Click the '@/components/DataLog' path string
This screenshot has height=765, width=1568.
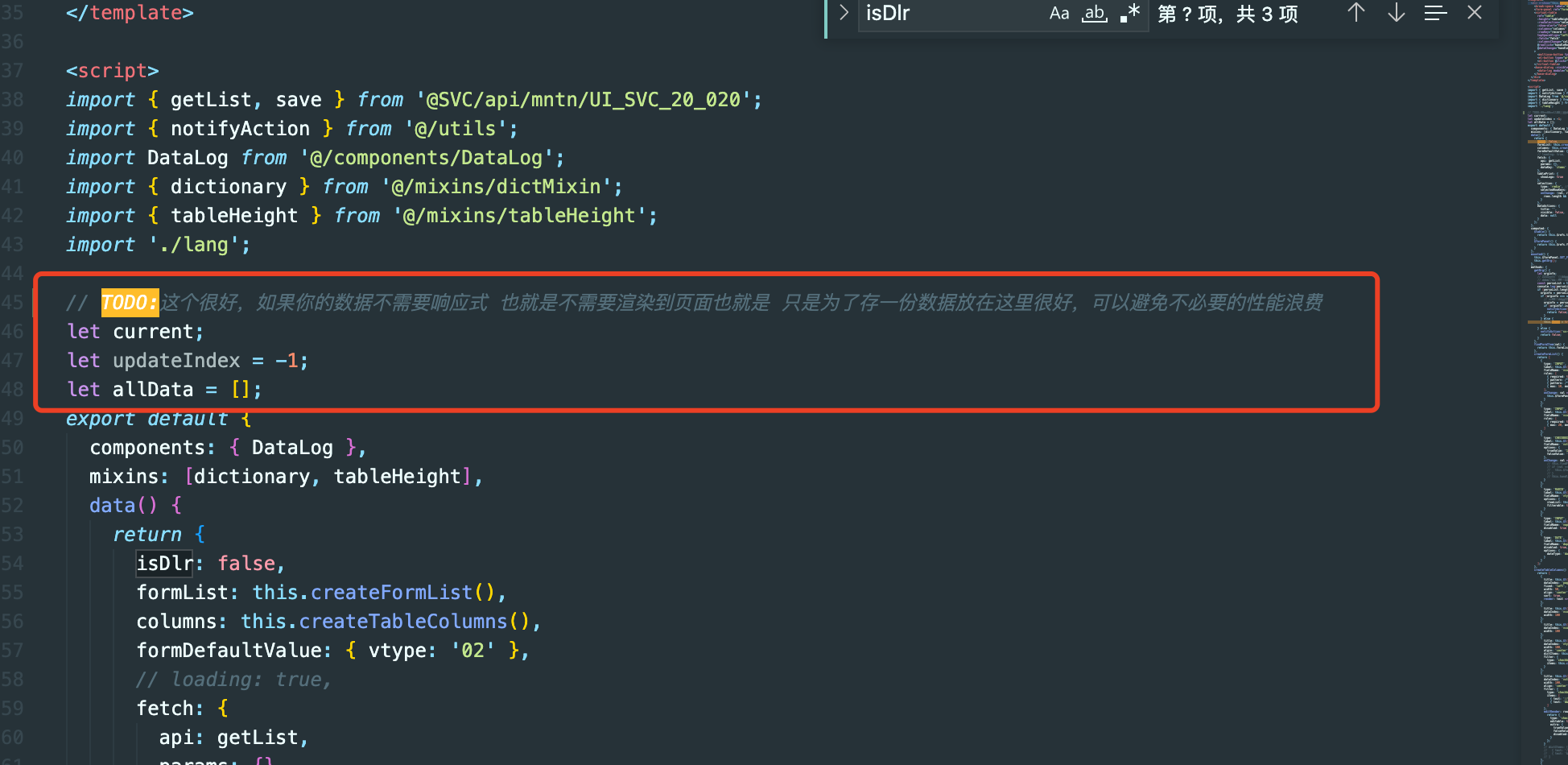pyautogui.click(x=427, y=158)
